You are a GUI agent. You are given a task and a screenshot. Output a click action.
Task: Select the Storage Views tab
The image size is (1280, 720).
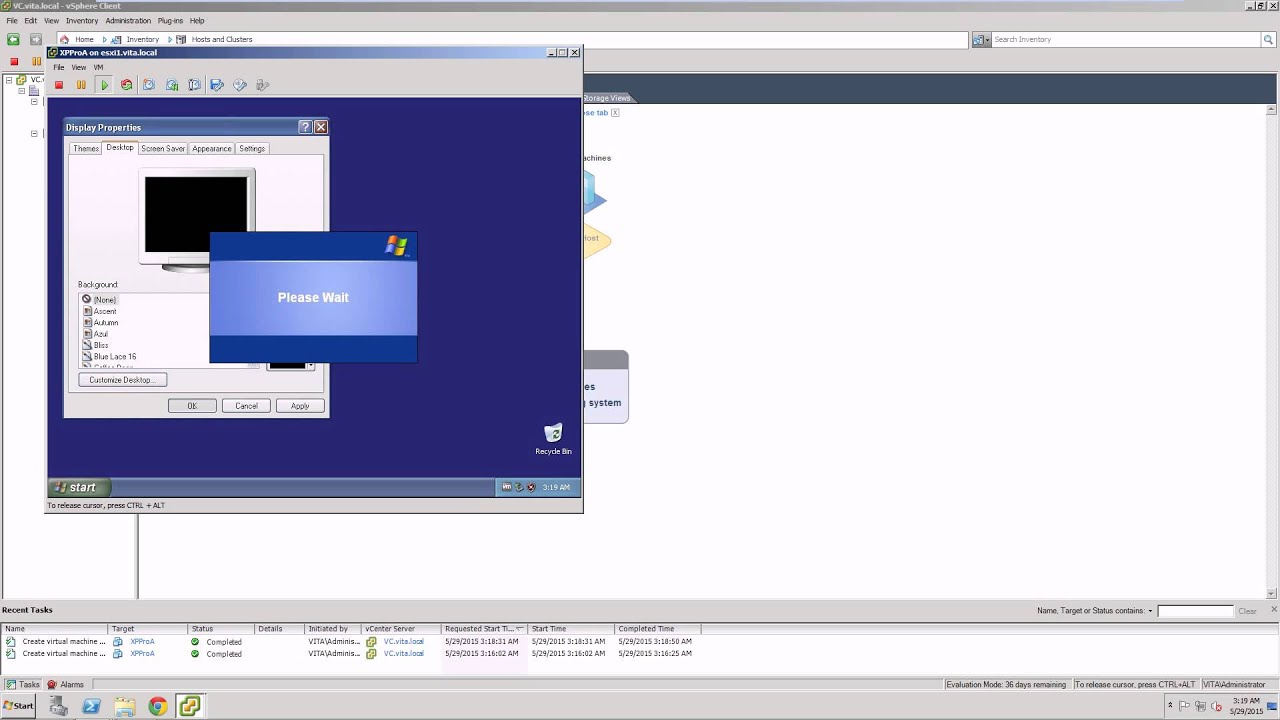[608, 98]
